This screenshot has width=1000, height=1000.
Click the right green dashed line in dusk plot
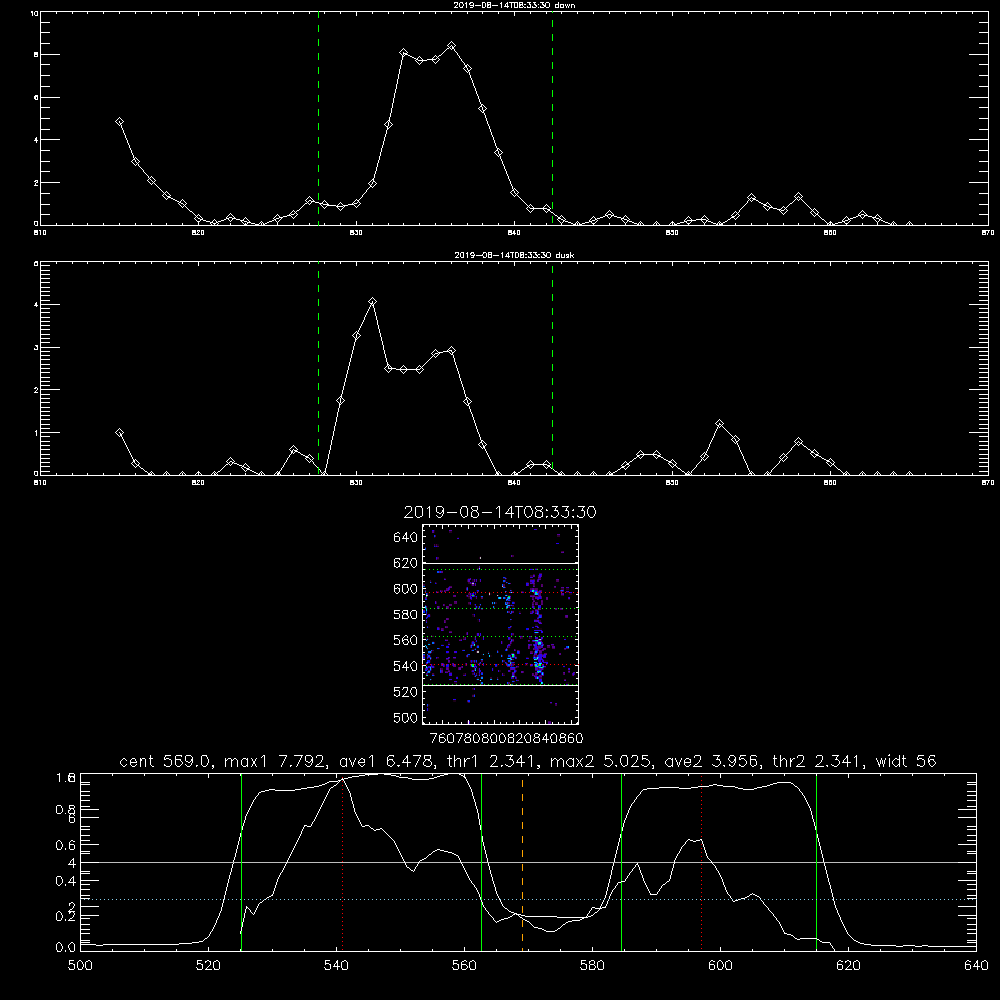click(x=552, y=369)
